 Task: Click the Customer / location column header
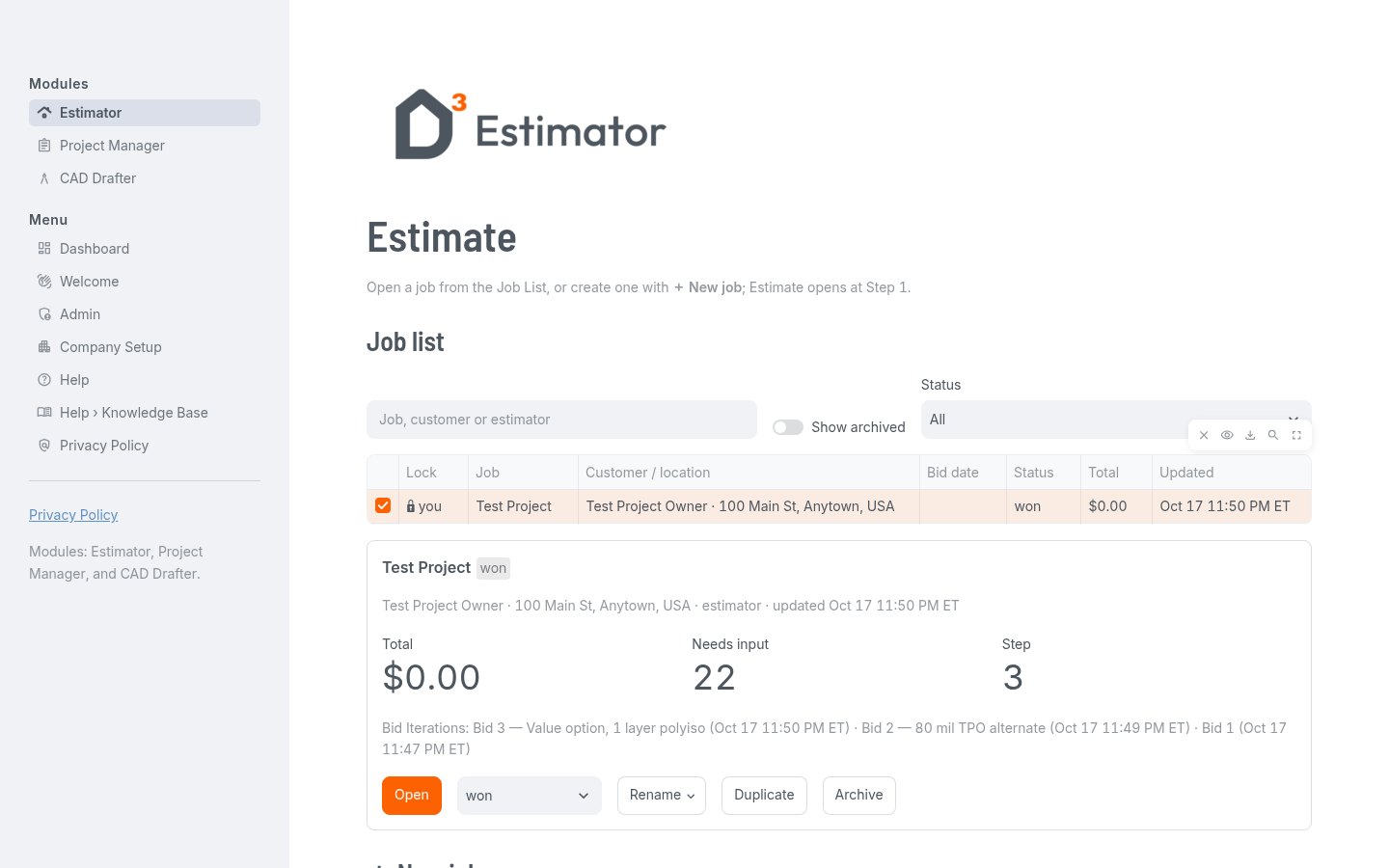coord(749,473)
